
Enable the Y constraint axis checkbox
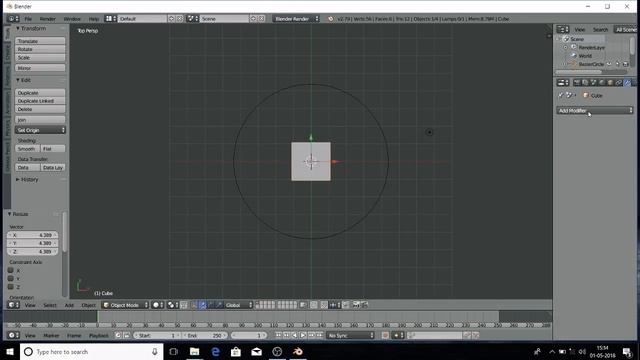click(x=11, y=278)
